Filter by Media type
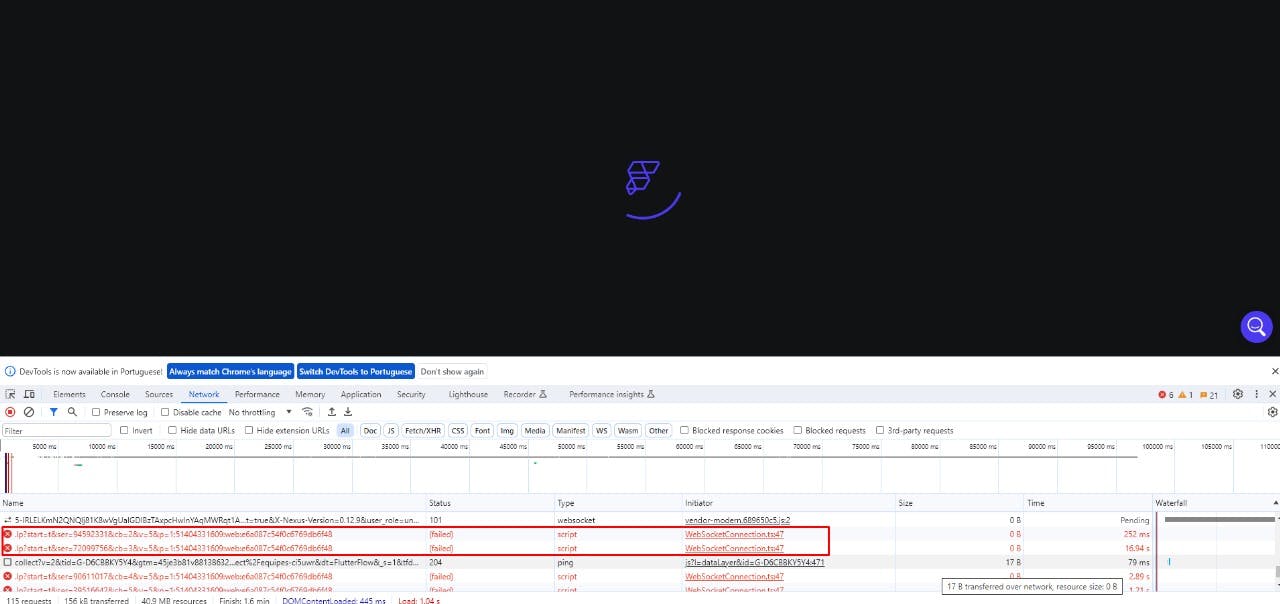Image resolution: width=1280 pixels, height=604 pixels. pos(535,431)
